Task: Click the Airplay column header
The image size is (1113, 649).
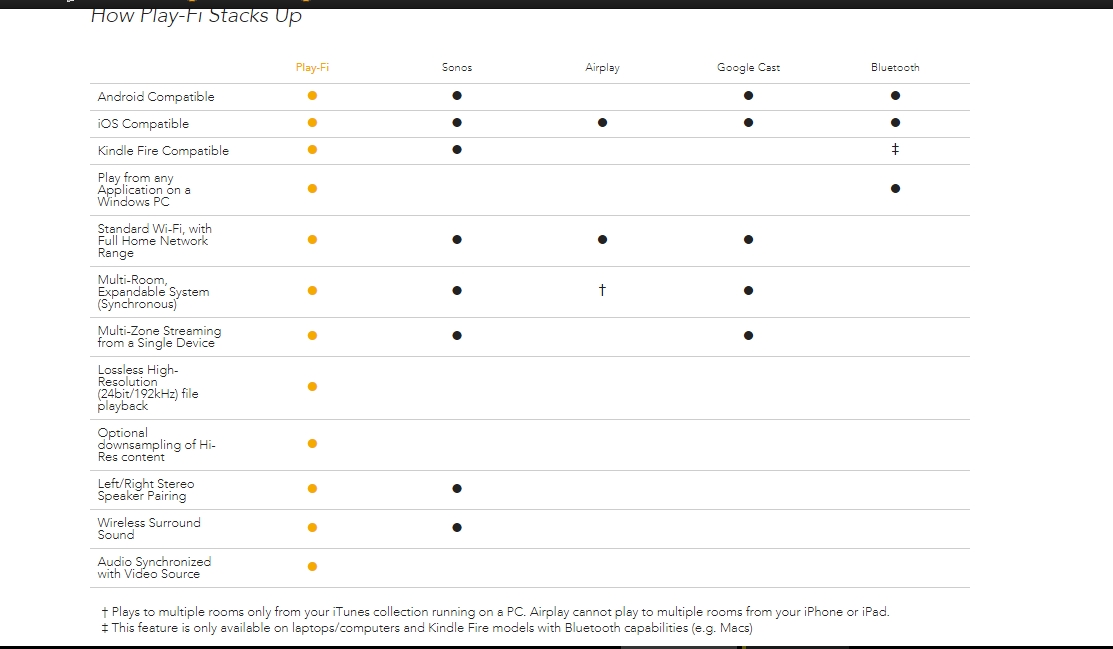Action: (603, 67)
